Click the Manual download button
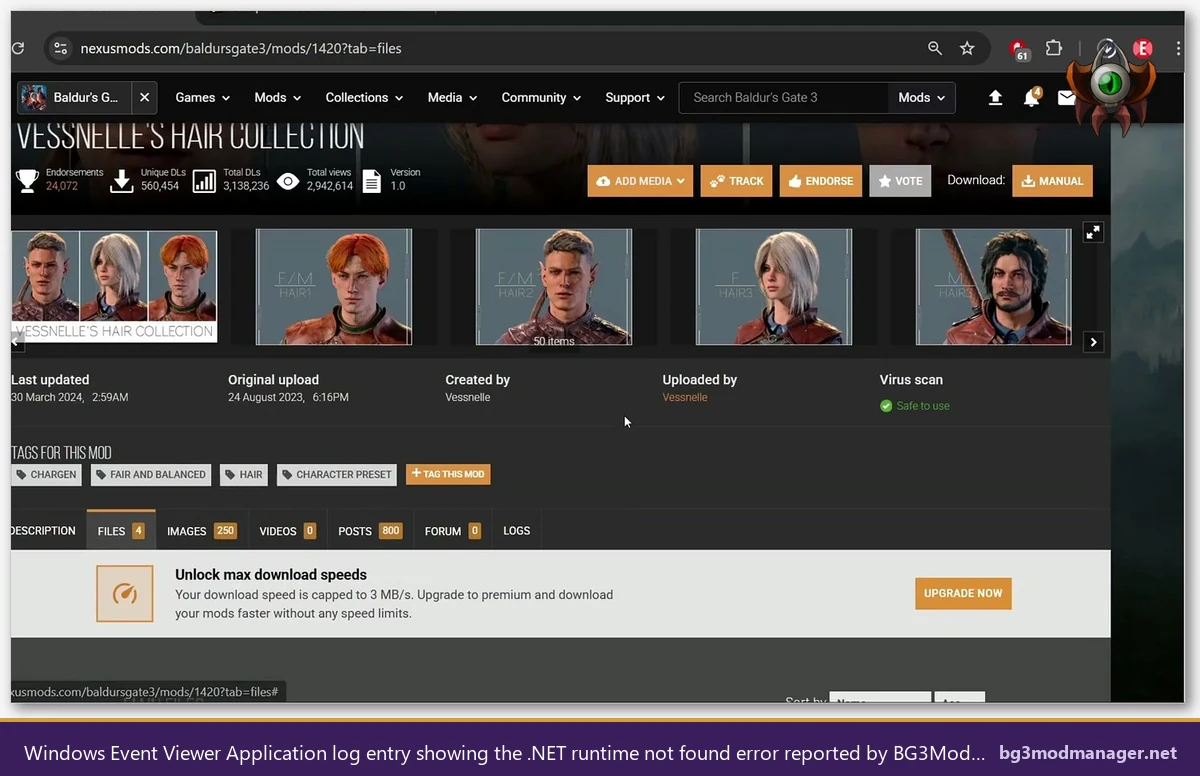This screenshot has height=776, width=1200. point(1052,181)
